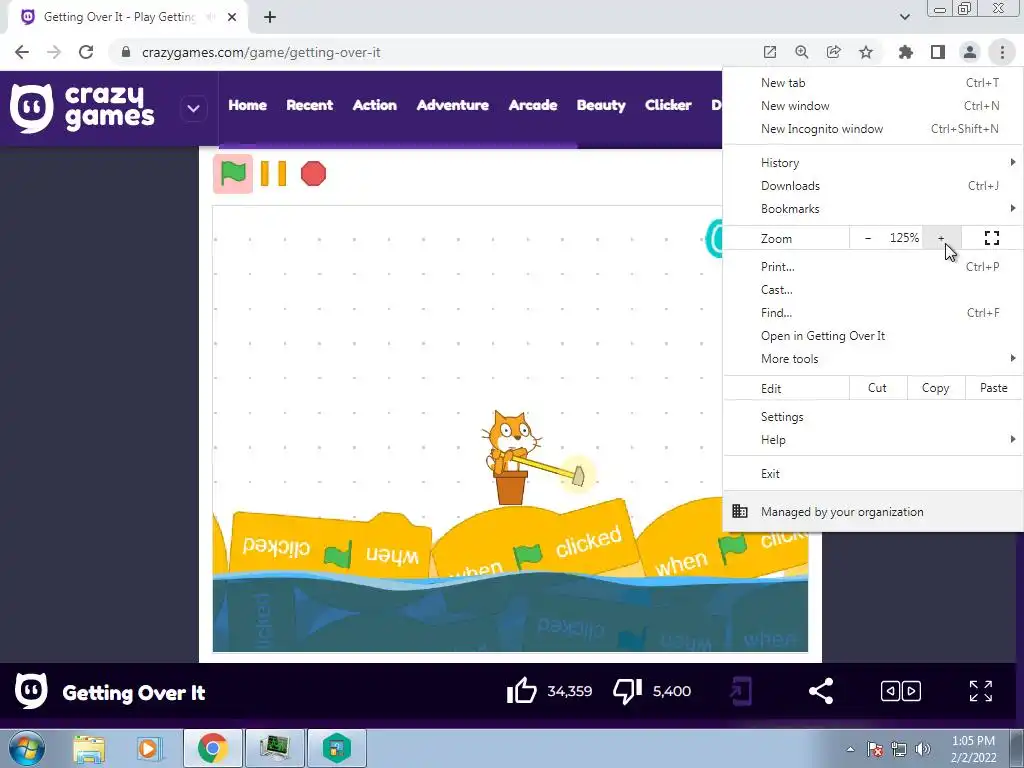1024x768 pixels.
Task: Click the Paste button in Edit row
Action: (x=993, y=388)
